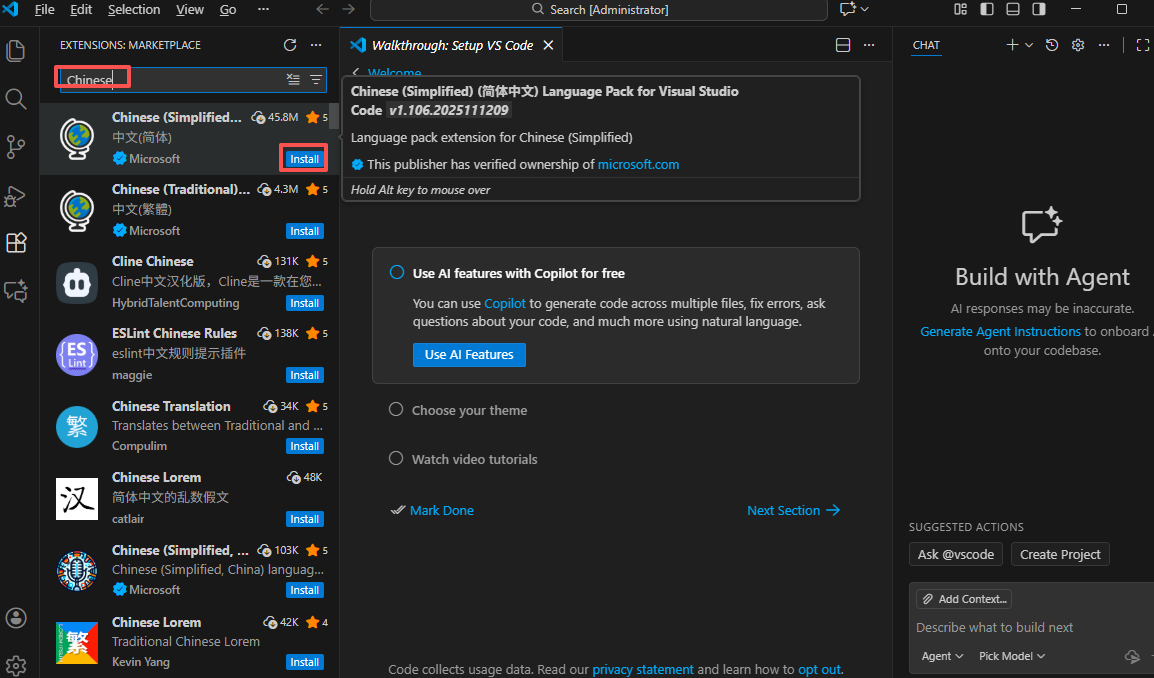This screenshot has height=678, width=1154.
Task: Open chat settings gear icon
Action: (1078, 45)
